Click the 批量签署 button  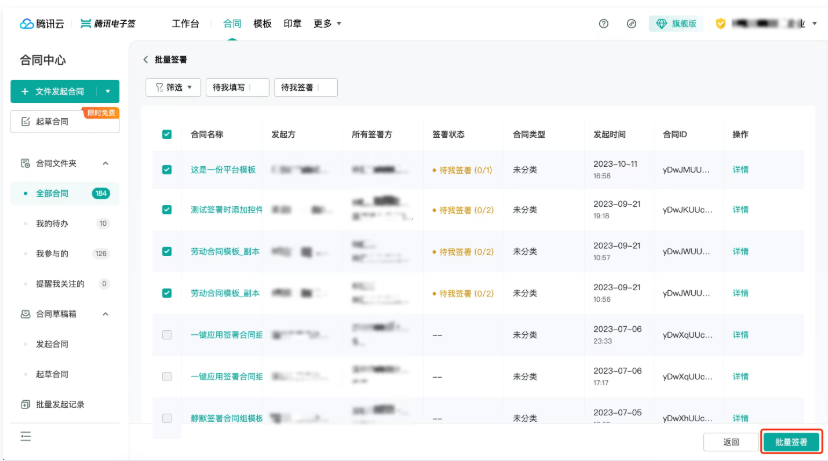coord(791,442)
